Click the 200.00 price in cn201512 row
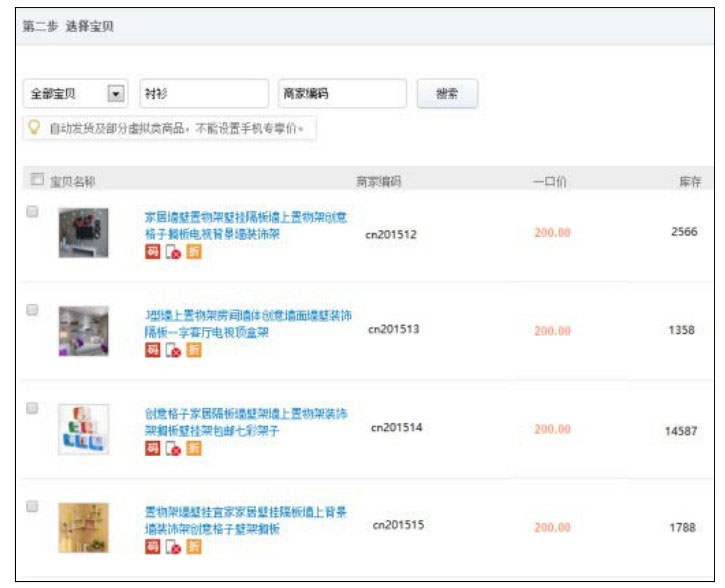This screenshot has height=588, width=725. coord(553,233)
